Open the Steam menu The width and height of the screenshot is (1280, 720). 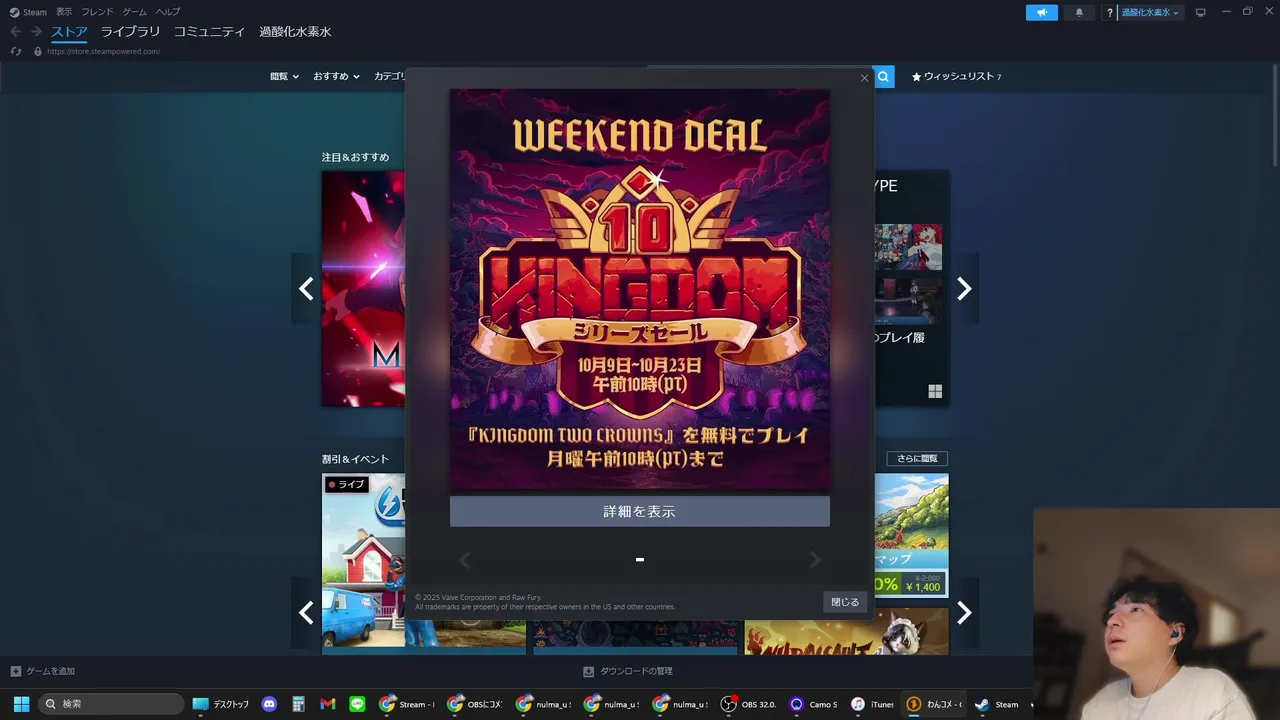(28, 12)
